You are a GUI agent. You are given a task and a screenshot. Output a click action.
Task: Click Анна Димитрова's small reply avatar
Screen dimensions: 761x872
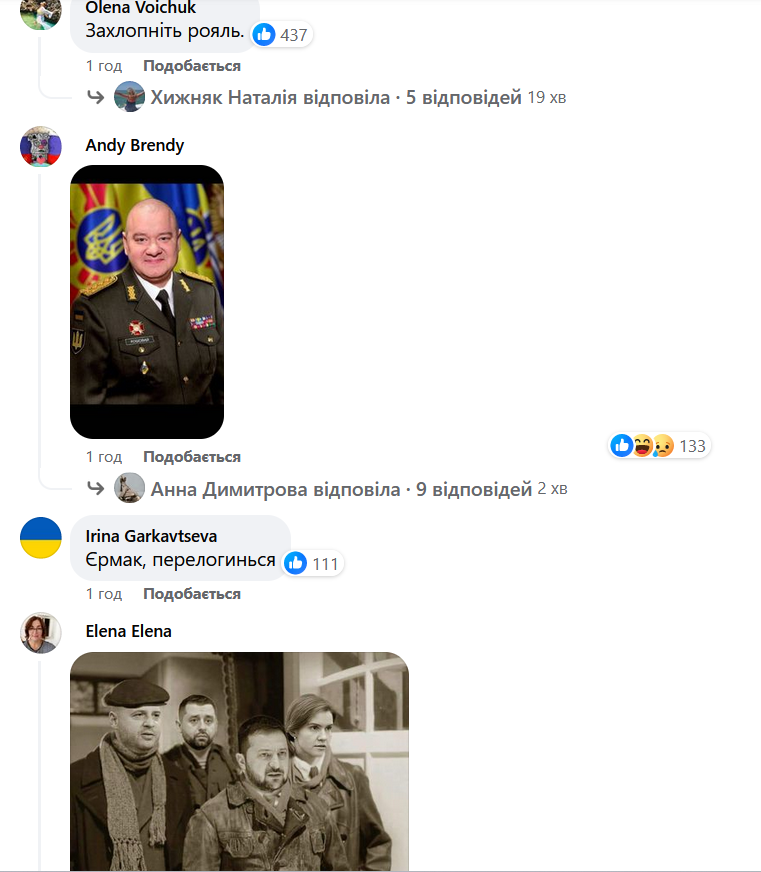(x=129, y=488)
